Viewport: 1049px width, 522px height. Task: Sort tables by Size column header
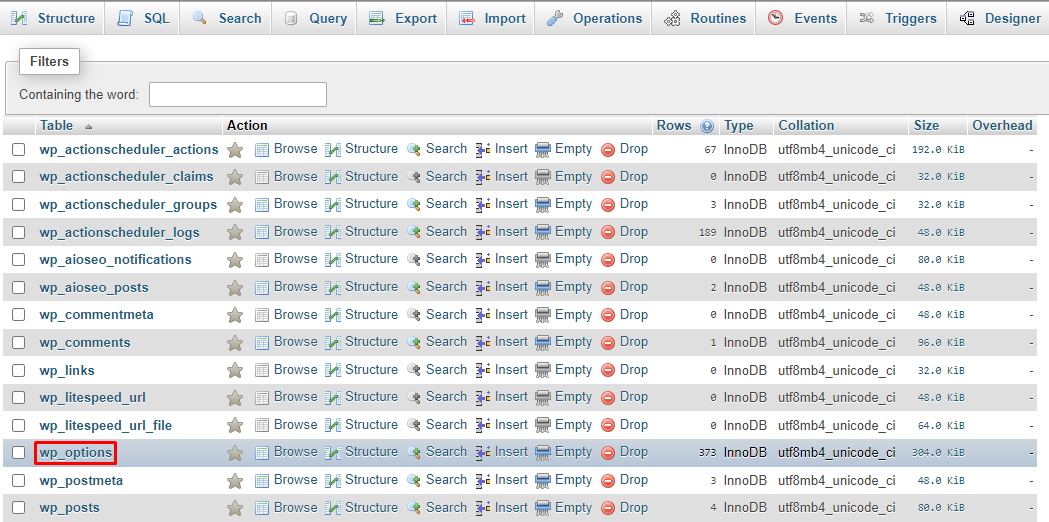(x=926, y=126)
